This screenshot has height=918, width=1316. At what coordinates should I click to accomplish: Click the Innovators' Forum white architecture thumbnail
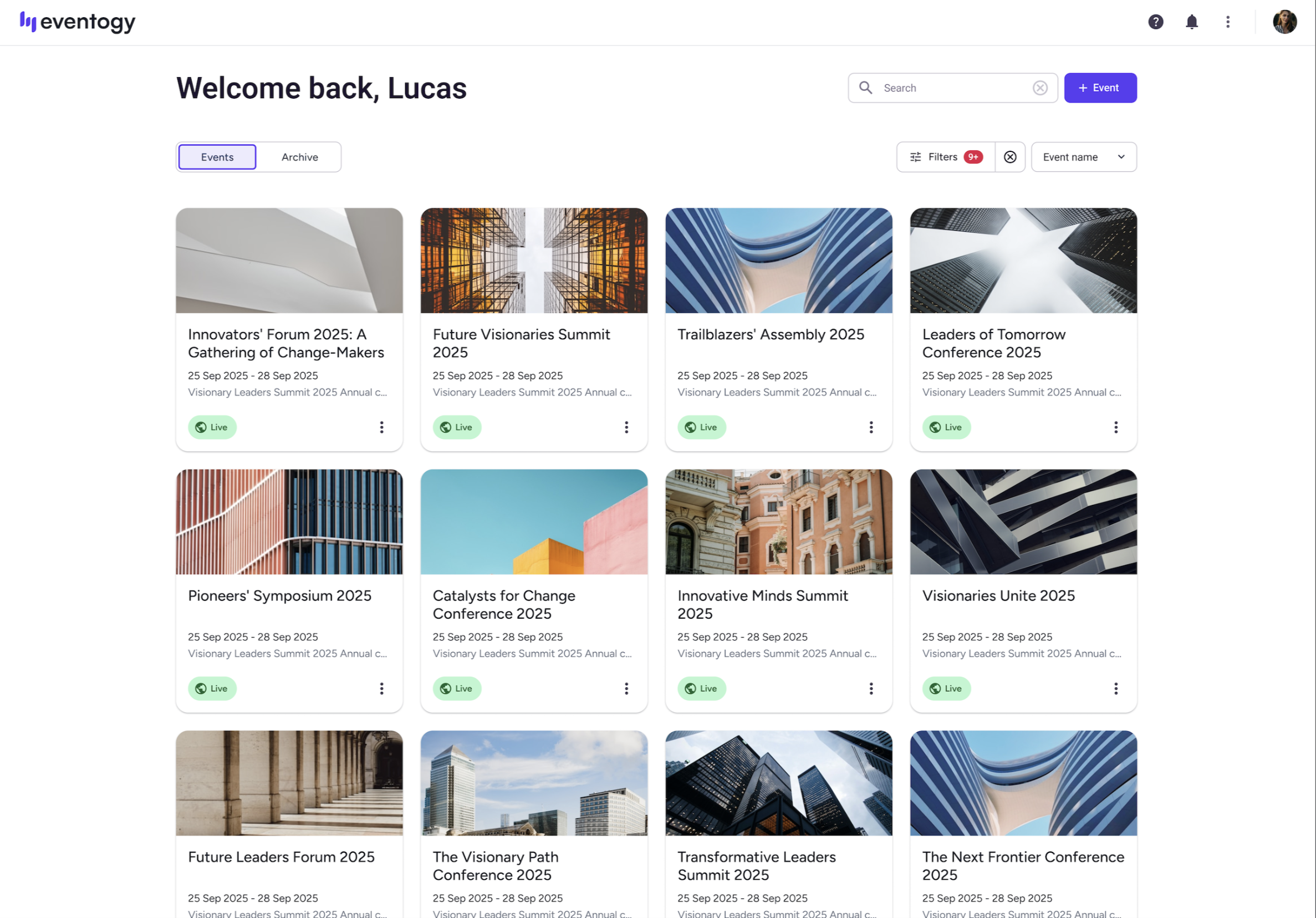point(289,260)
